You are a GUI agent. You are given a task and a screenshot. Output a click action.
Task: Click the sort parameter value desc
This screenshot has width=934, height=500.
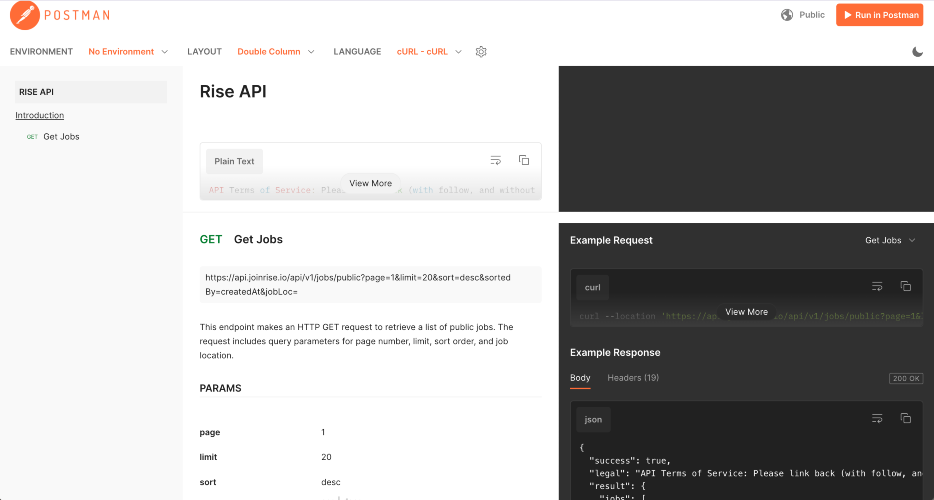pos(331,482)
